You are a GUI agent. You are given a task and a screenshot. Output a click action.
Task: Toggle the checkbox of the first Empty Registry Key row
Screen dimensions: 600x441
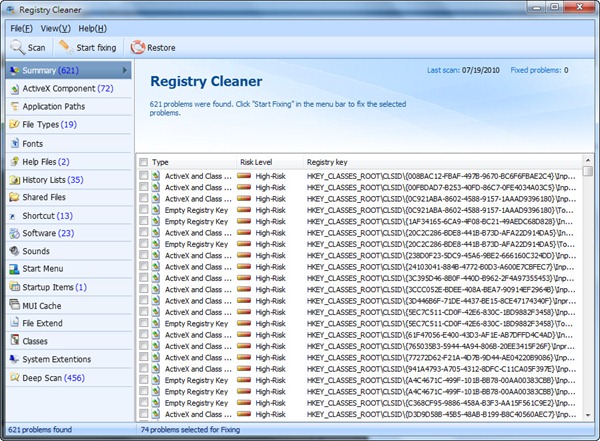click(x=144, y=211)
